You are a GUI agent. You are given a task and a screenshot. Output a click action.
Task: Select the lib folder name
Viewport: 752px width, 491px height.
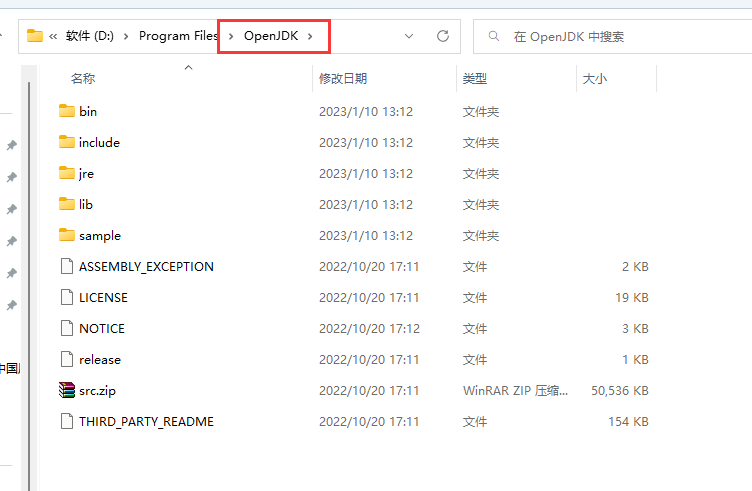tap(86, 204)
